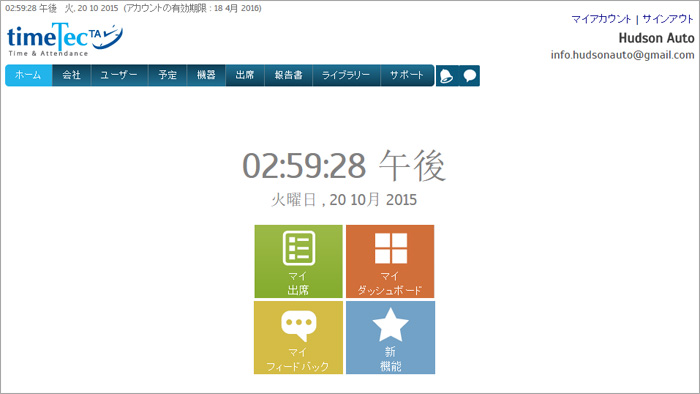Click the アカウントの有効期限 expiry text
Viewport: 700px width, 394px height.
coord(192,8)
